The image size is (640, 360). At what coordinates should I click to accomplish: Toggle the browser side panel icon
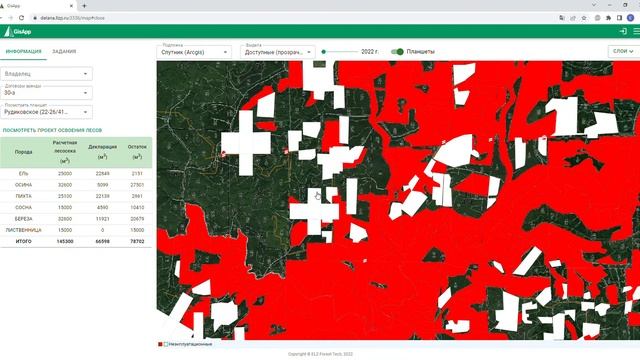(619, 18)
